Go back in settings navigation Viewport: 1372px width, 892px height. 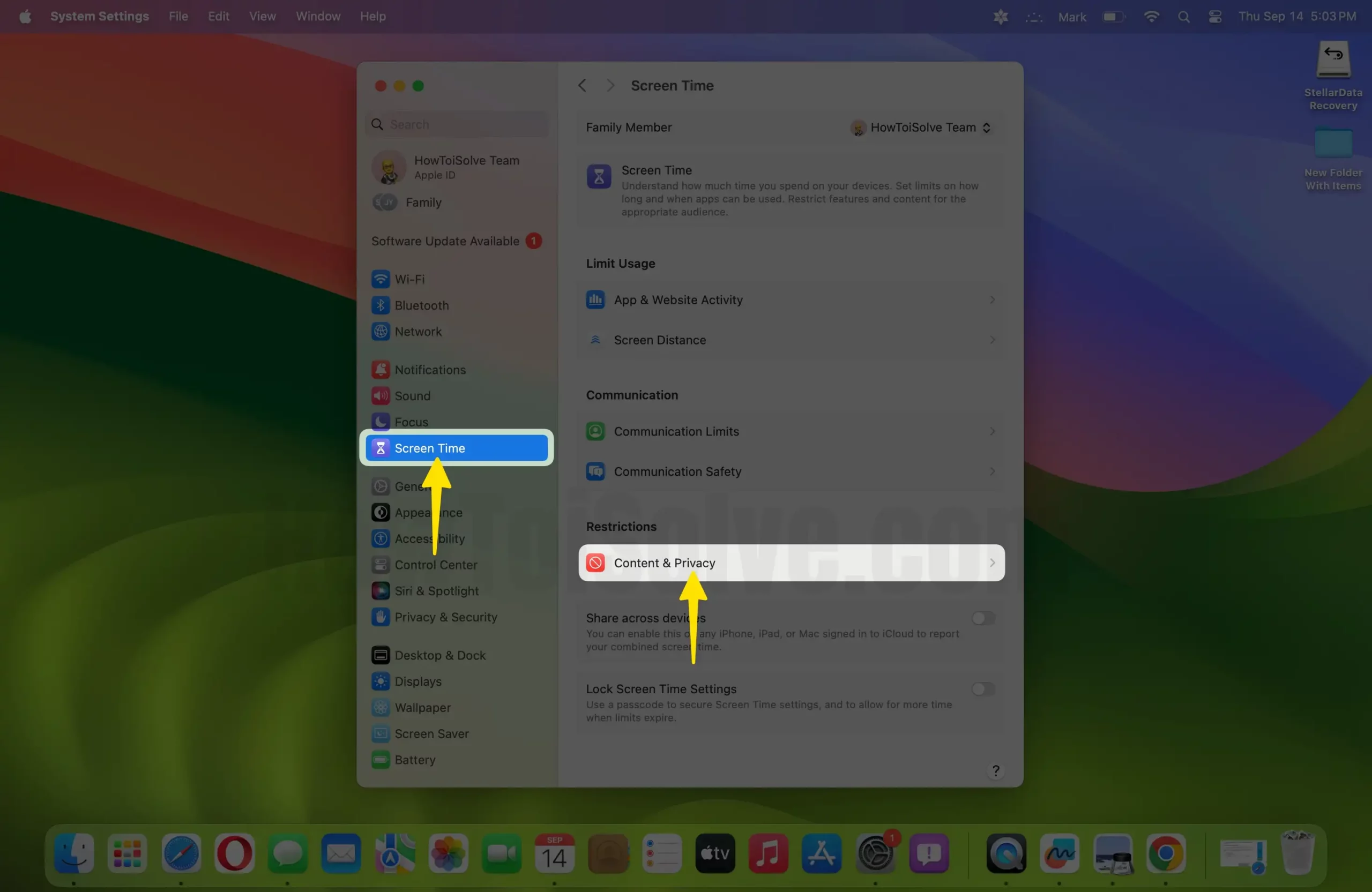(582, 85)
